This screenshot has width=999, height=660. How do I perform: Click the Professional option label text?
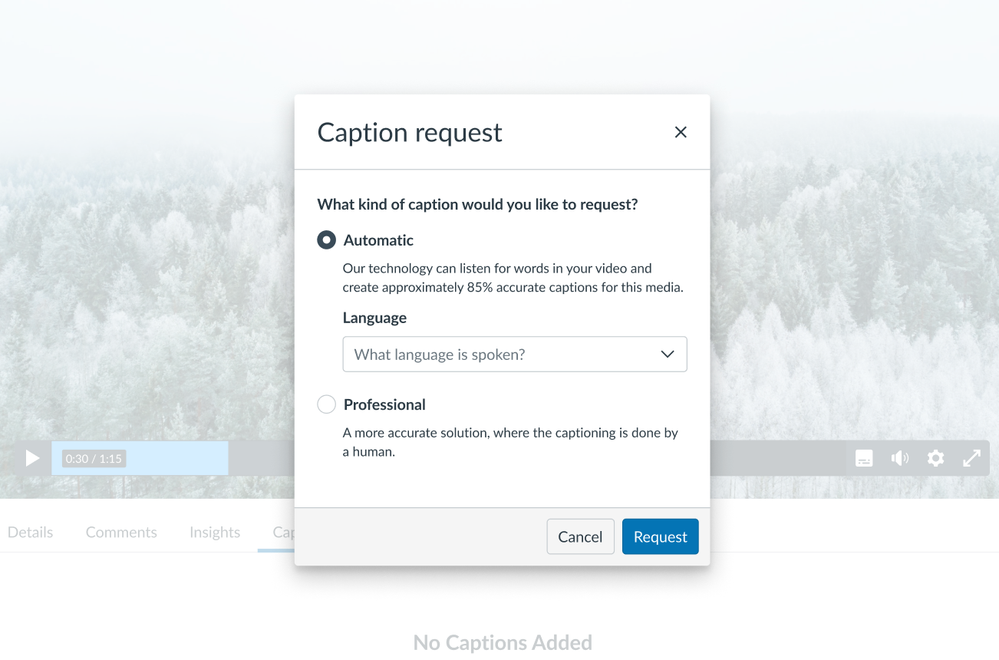point(384,404)
